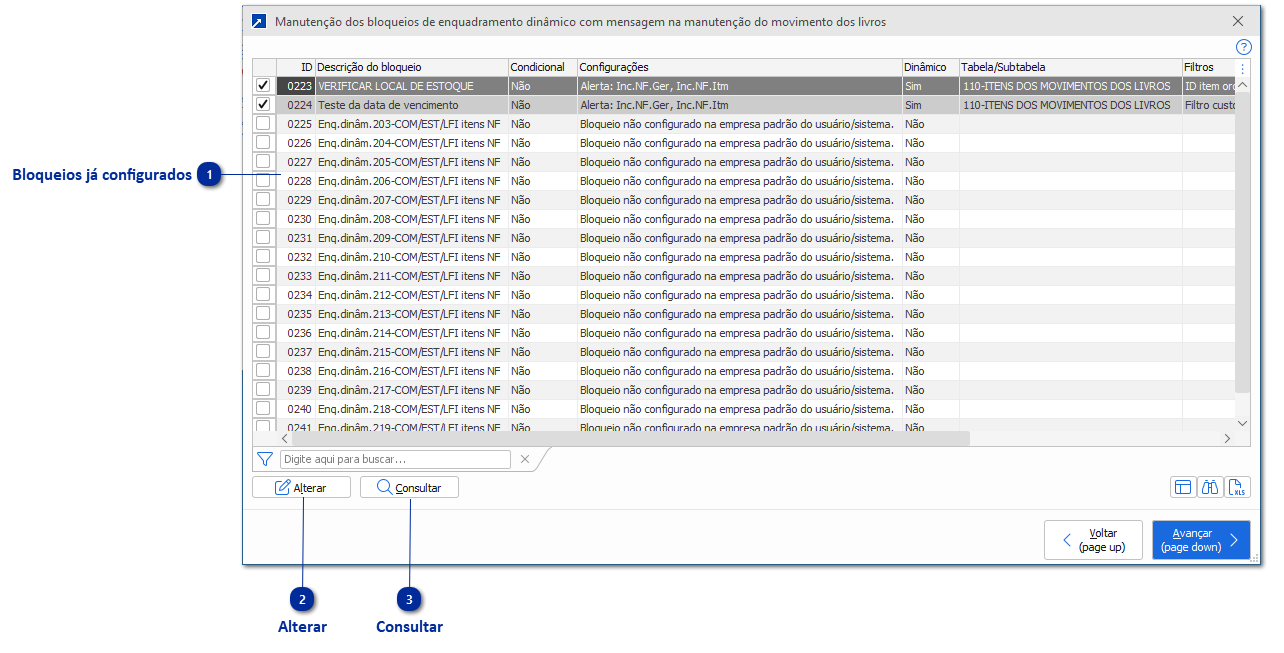The height and width of the screenshot is (653, 1284).
Task: Click the vertical scrollbar thumb
Action: pos(1243,243)
